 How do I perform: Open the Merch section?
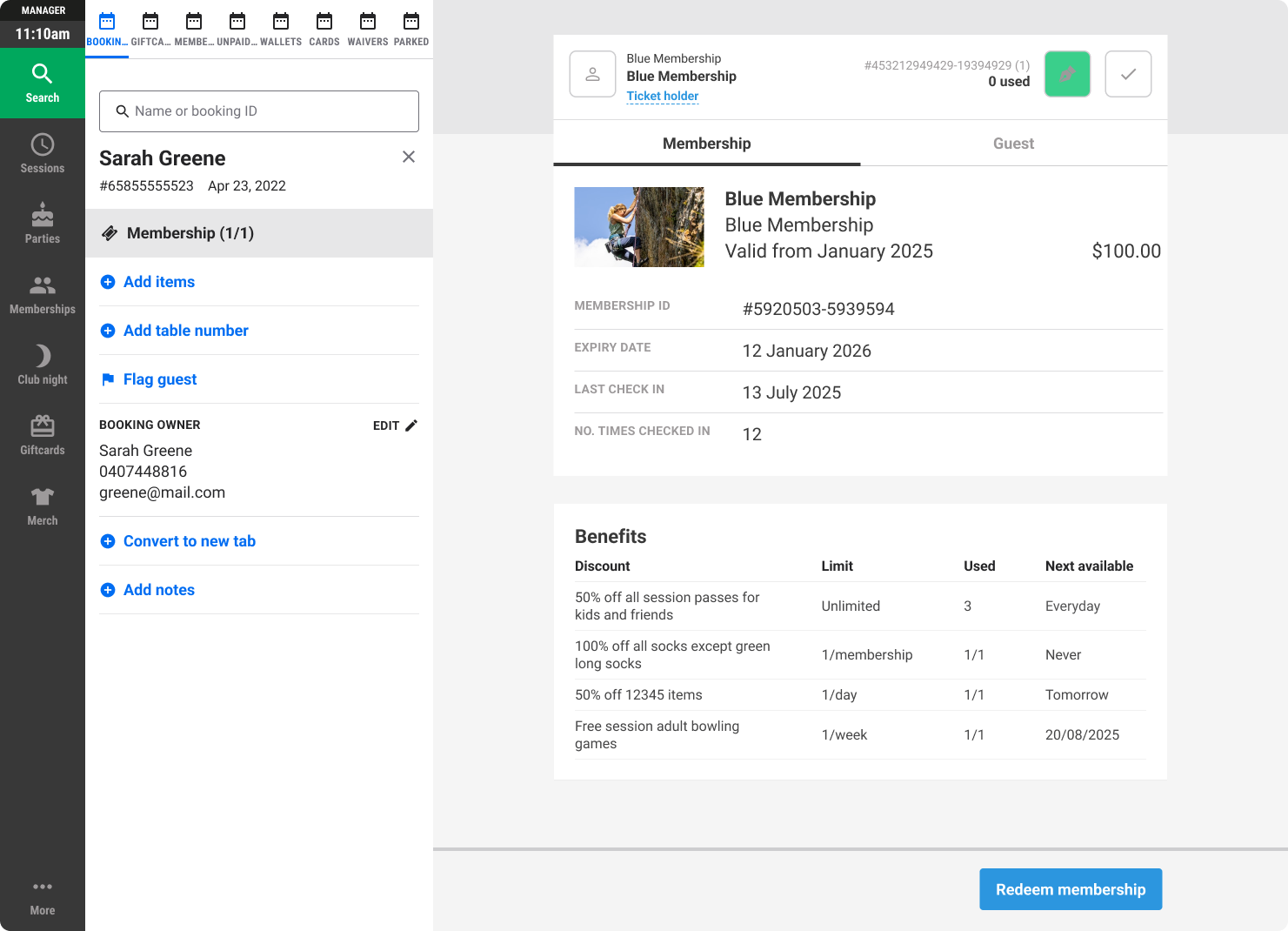43,506
